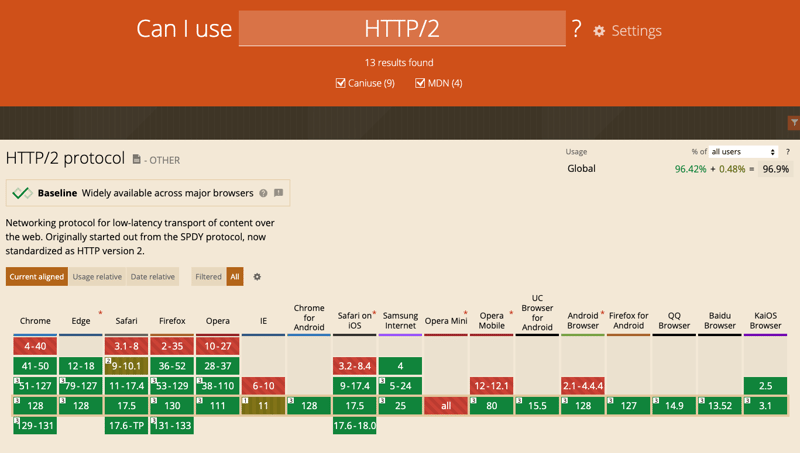
Task: Click the Firefox 131-133 cell
Action: coord(172,425)
